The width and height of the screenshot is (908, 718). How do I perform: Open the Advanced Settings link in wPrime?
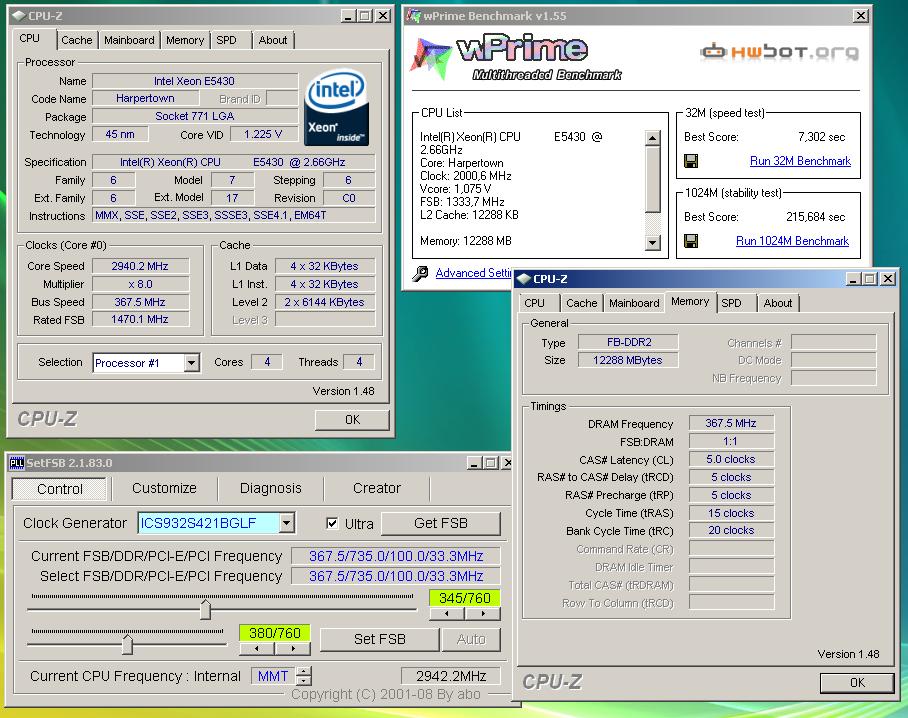(x=474, y=273)
